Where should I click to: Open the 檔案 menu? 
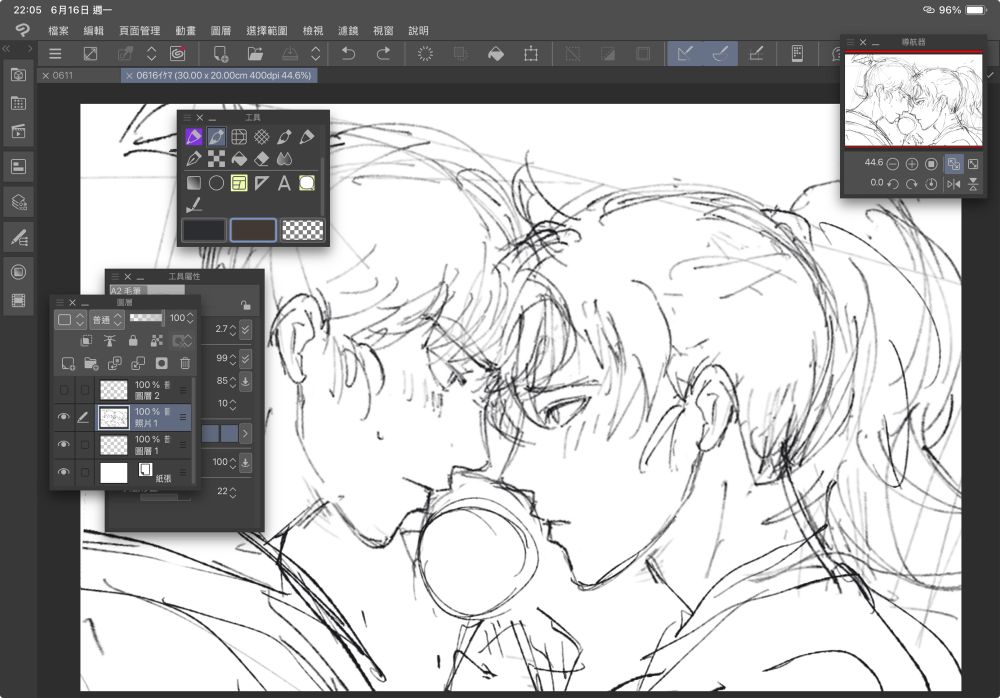pos(59,31)
